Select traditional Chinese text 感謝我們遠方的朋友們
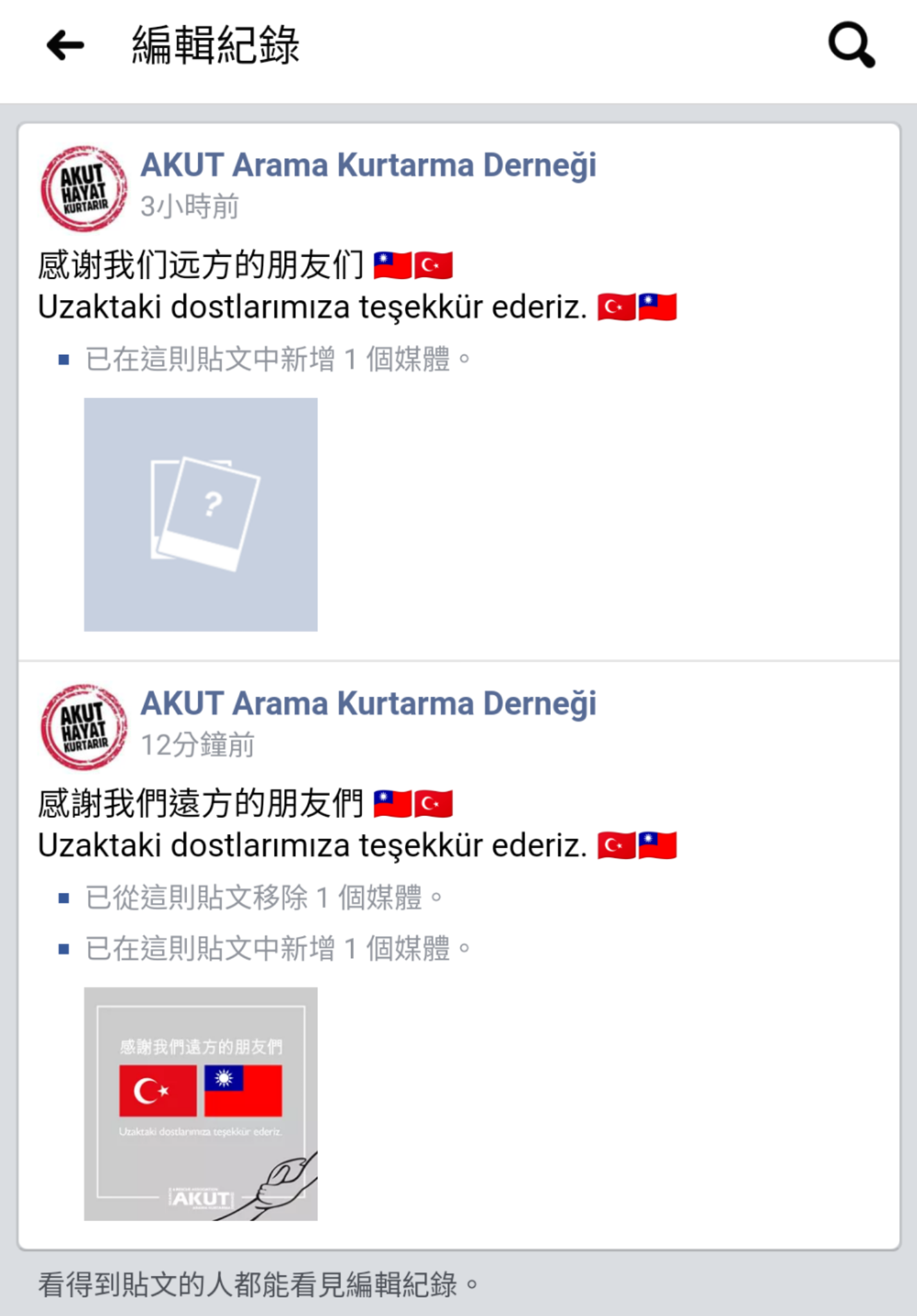 (201, 804)
